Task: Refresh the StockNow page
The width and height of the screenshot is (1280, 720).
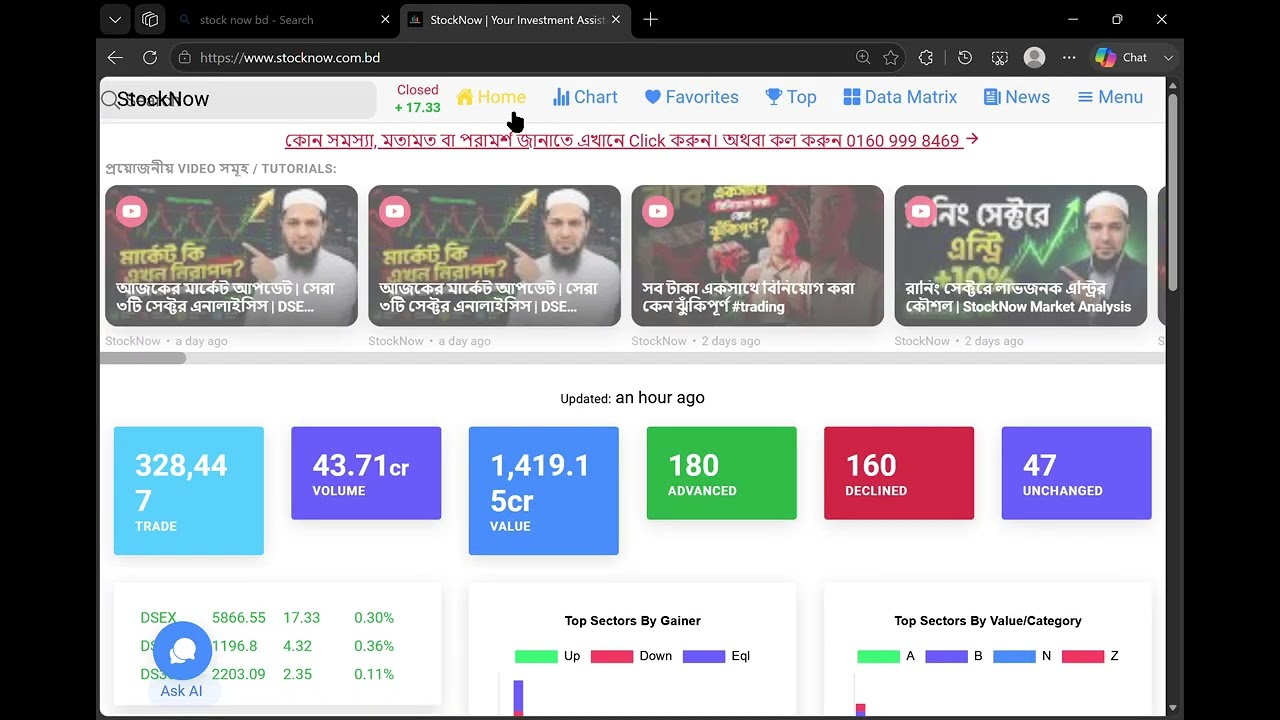Action: point(150,58)
